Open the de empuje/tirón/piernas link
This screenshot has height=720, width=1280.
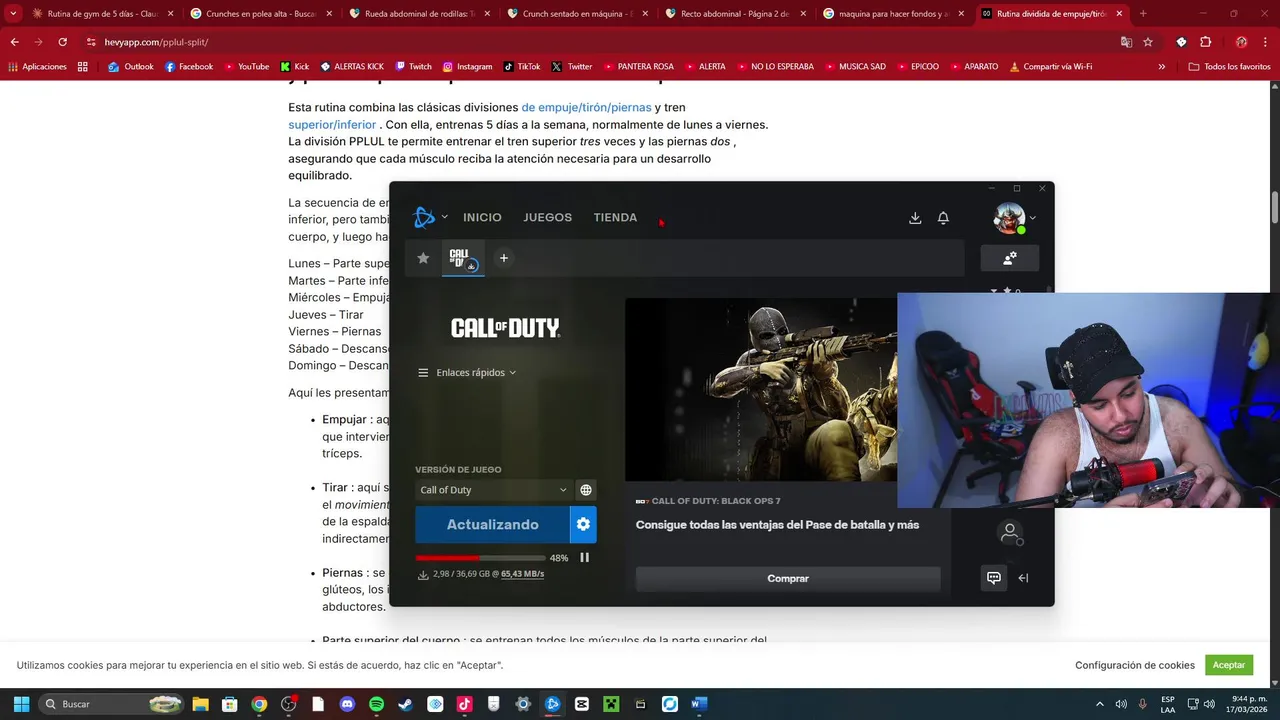pyautogui.click(x=586, y=107)
